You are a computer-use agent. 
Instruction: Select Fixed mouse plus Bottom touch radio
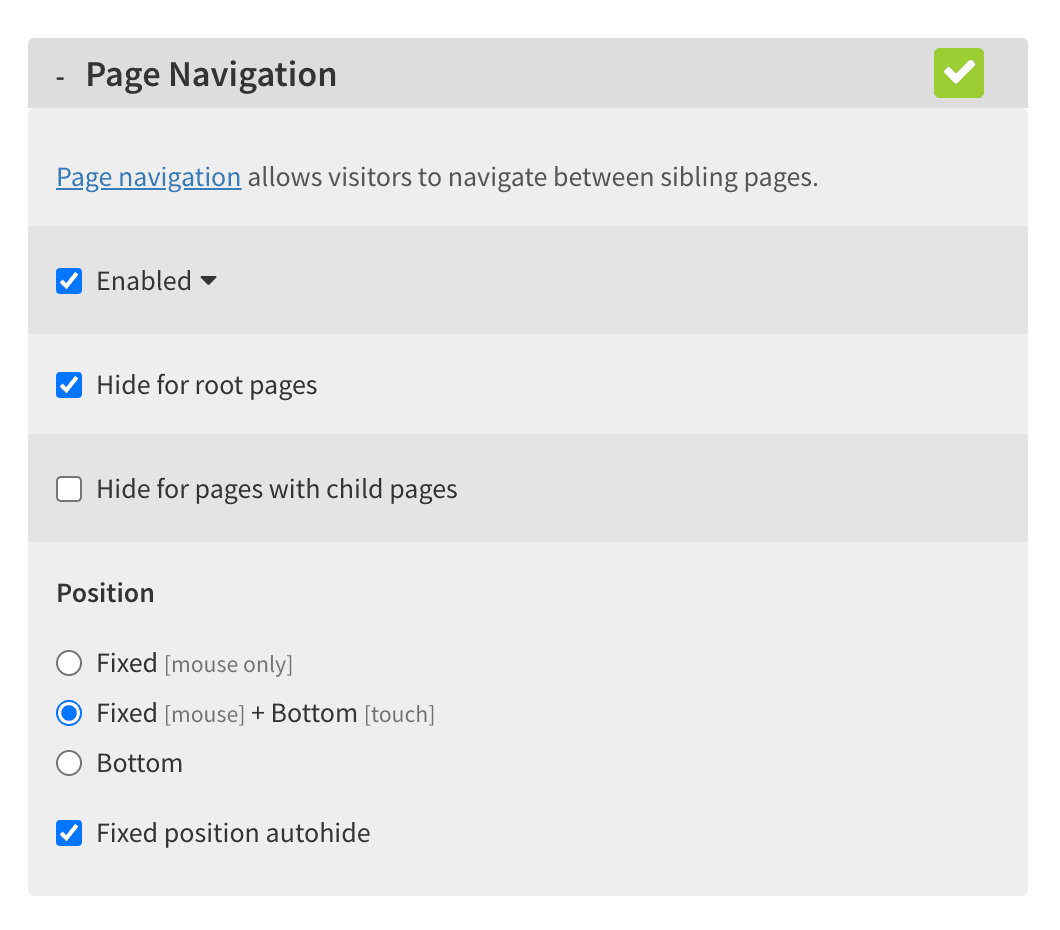(x=69, y=713)
